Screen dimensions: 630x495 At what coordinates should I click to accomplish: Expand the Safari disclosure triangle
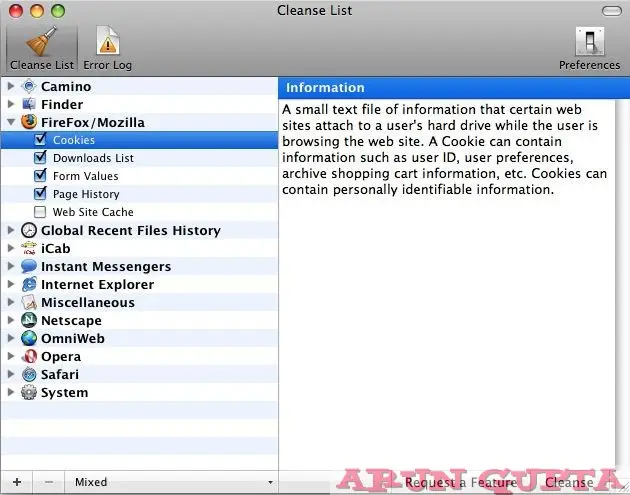coord(11,374)
